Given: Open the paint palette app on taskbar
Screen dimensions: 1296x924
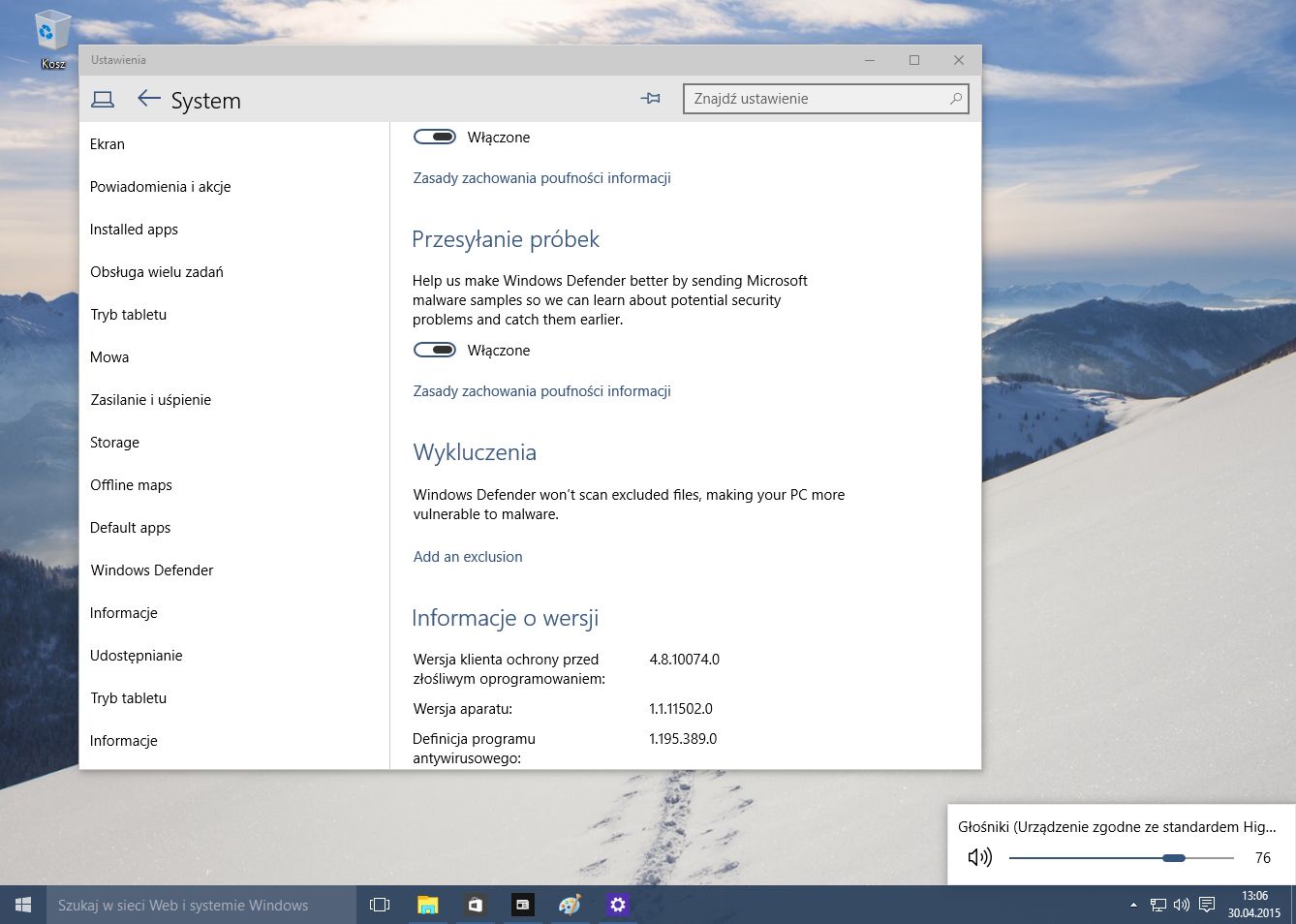Looking at the screenshot, I should (x=570, y=905).
